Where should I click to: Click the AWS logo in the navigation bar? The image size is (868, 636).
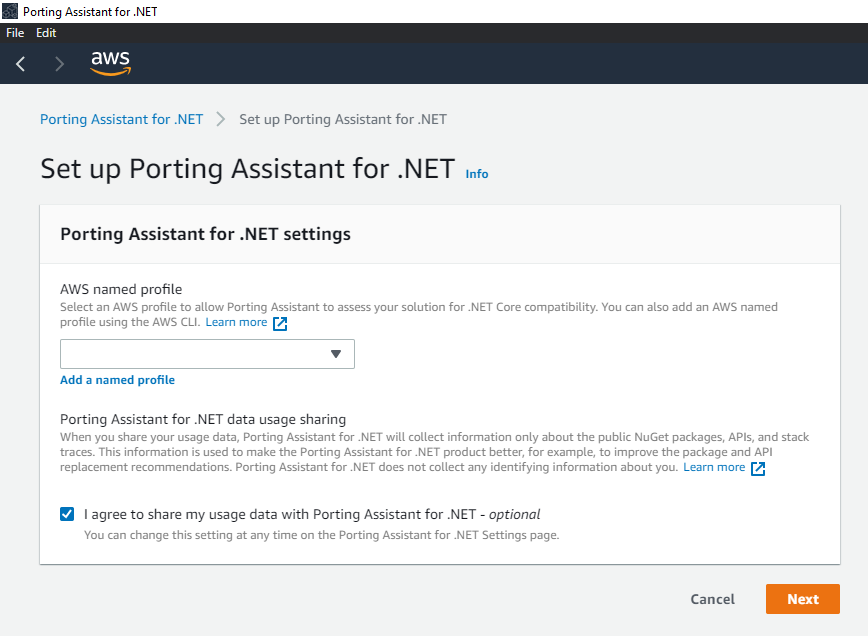point(110,63)
